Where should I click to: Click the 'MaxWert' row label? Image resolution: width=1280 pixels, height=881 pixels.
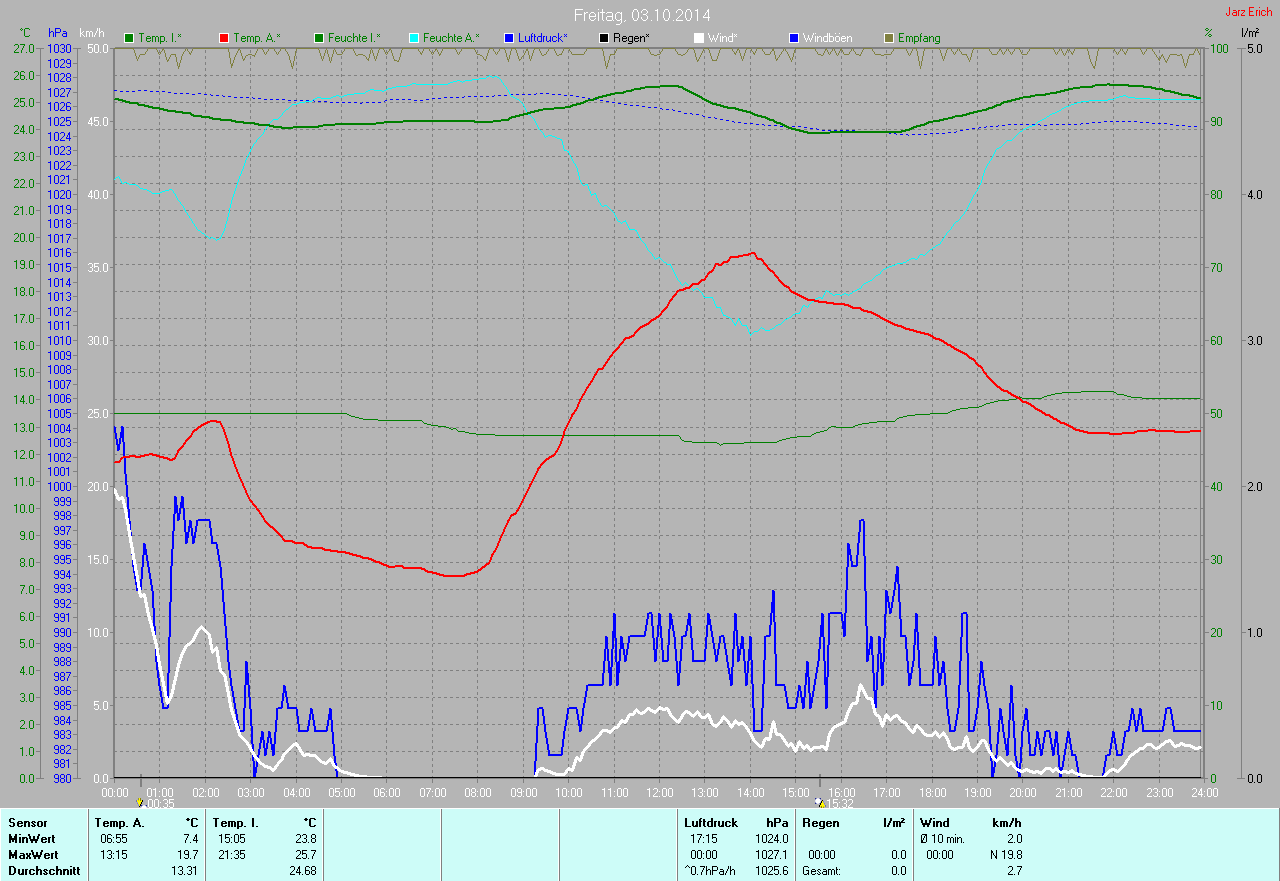point(33,855)
